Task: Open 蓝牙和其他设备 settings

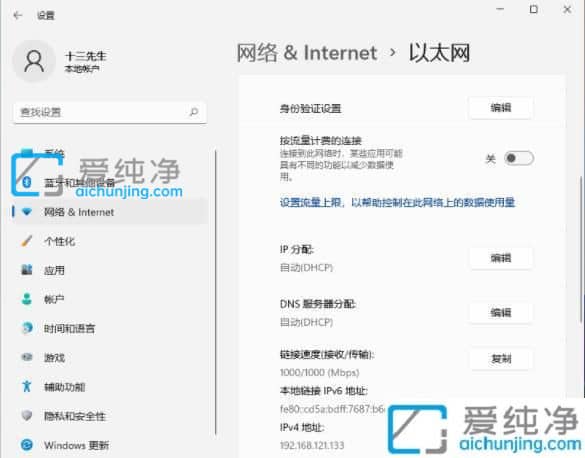Action: pyautogui.click(x=79, y=183)
